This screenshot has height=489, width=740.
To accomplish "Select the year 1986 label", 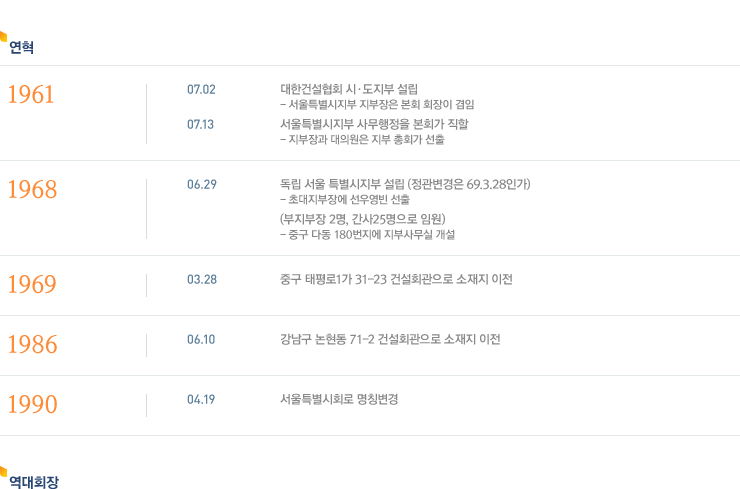I will (x=32, y=344).
